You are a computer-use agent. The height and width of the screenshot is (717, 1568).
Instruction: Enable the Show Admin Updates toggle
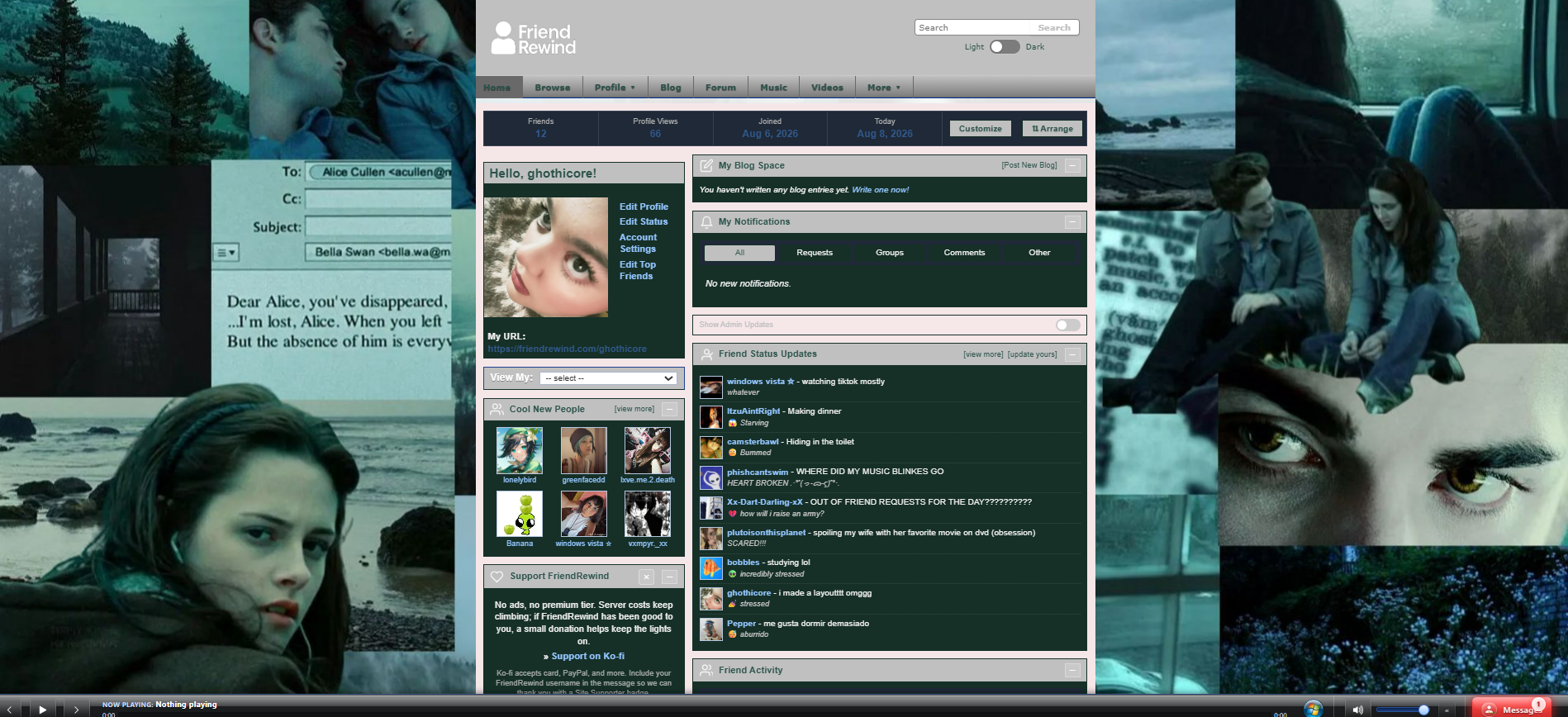1068,325
